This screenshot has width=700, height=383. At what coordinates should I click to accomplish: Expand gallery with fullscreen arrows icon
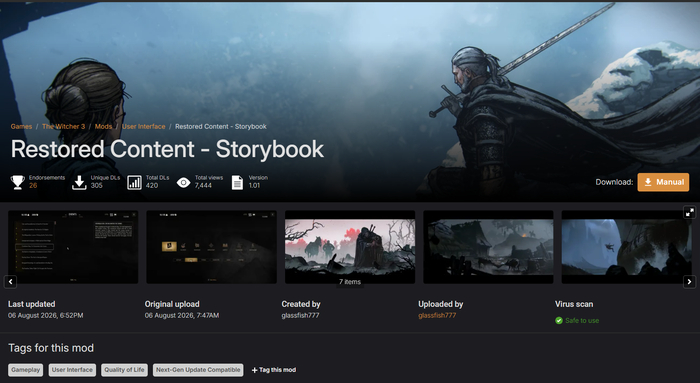(x=690, y=213)
